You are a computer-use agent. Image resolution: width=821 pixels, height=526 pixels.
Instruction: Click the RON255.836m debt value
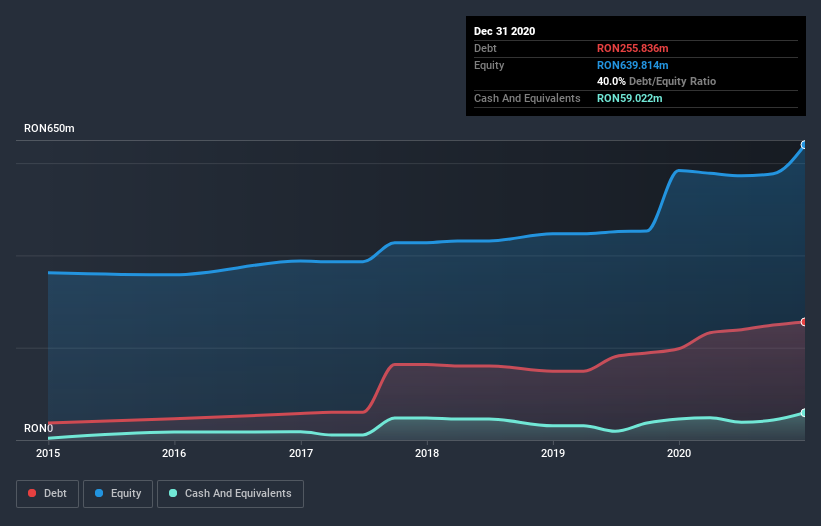point(633,48)
